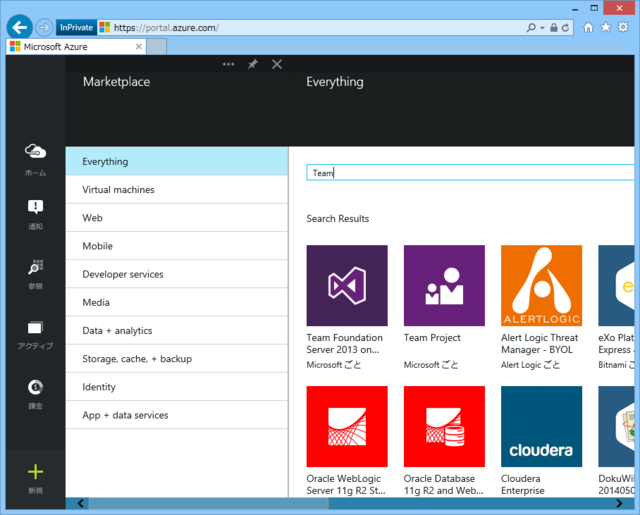Click the lock security icon
Viewport: 640px width, 515px height.
pos(553,28)
